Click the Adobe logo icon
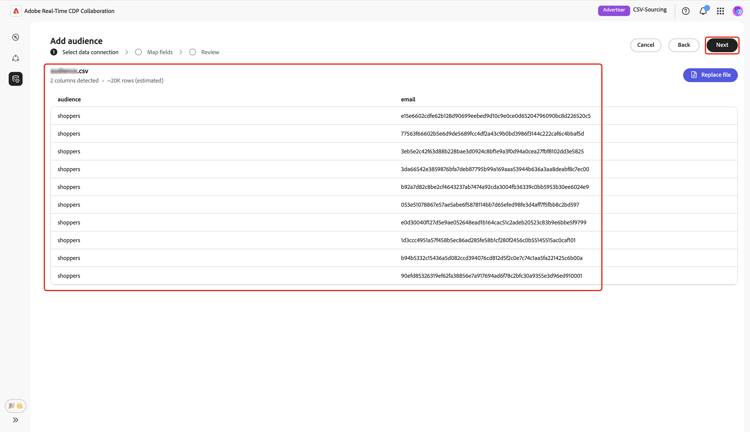Image resolution: width=750 pixels, height=432 pixels. (16, 11)
